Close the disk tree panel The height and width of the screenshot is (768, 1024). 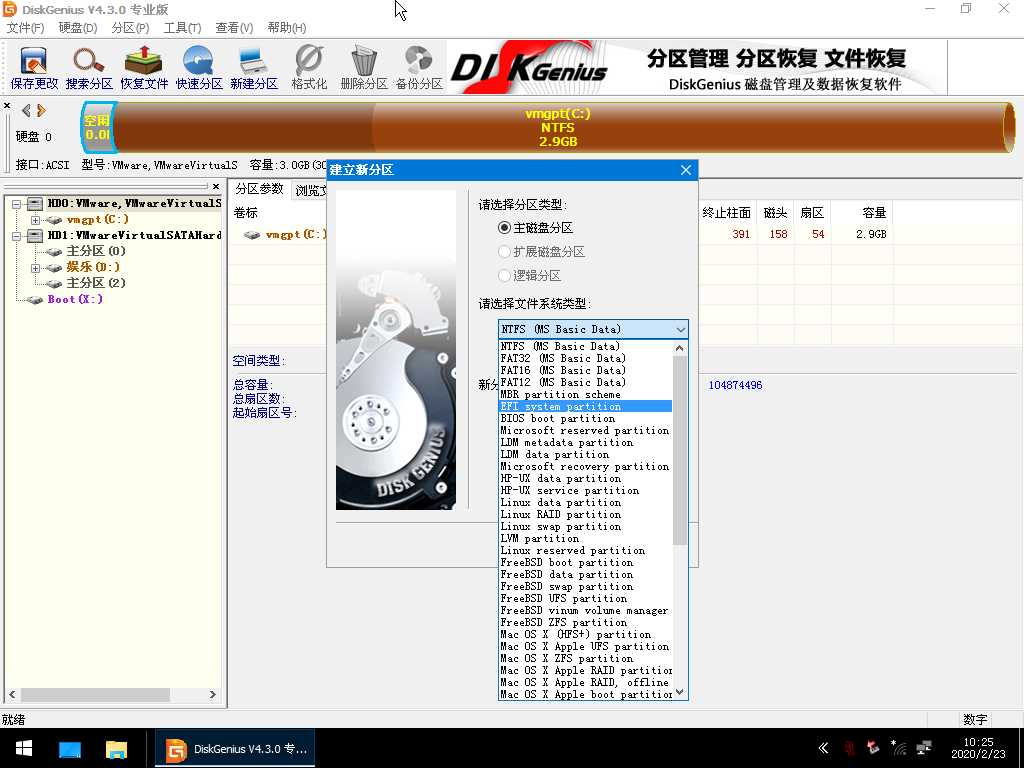click(216, 186)
